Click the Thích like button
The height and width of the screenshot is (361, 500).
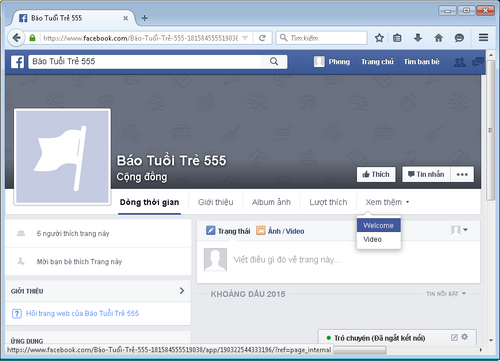click(376, 174)
